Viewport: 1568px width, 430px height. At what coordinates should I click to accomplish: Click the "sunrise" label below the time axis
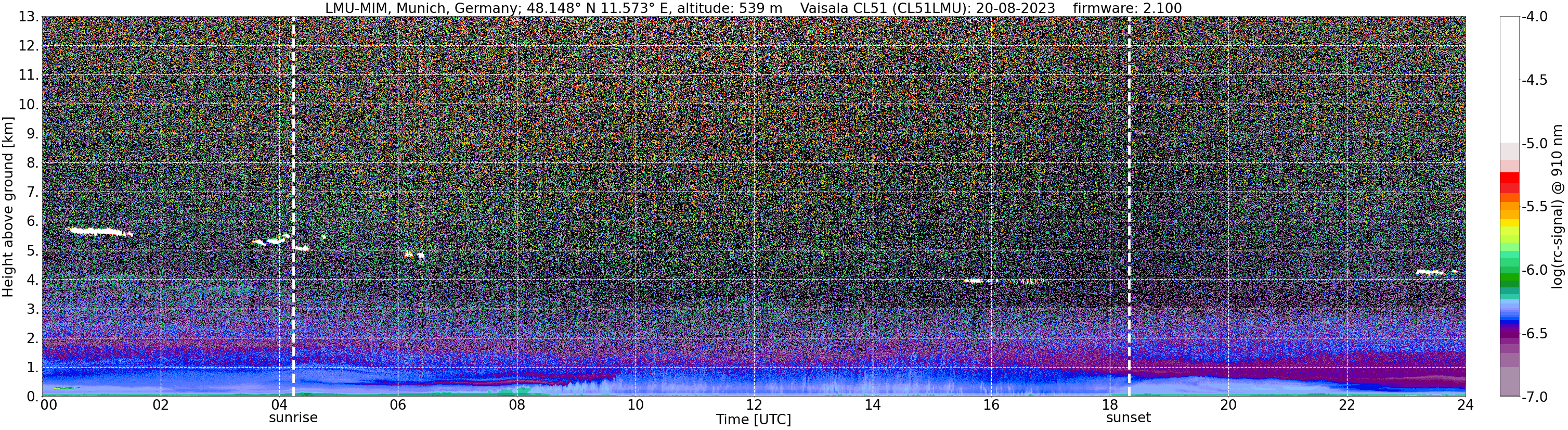[x=293, y=418]
